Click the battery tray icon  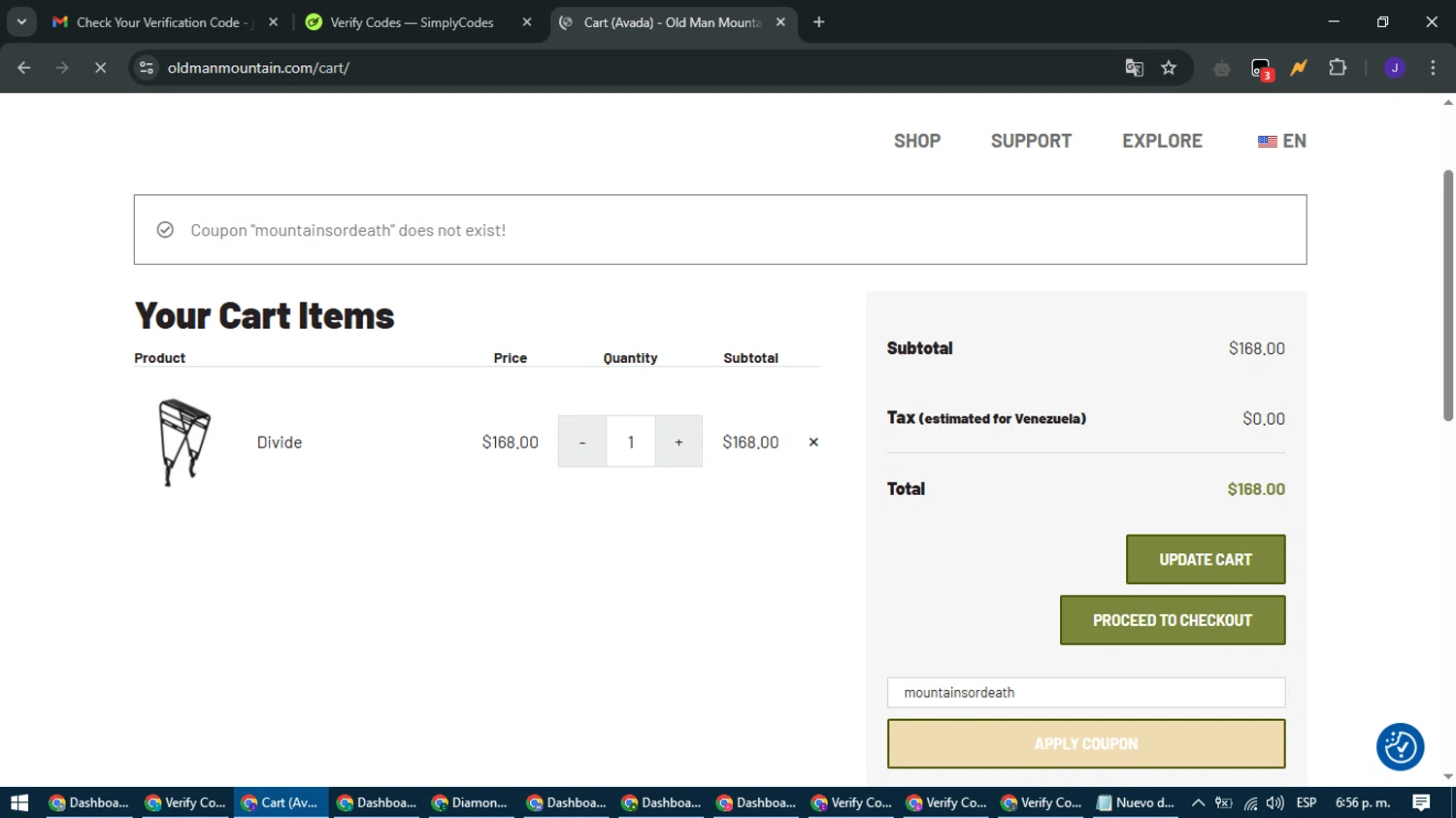point(1224,802)
